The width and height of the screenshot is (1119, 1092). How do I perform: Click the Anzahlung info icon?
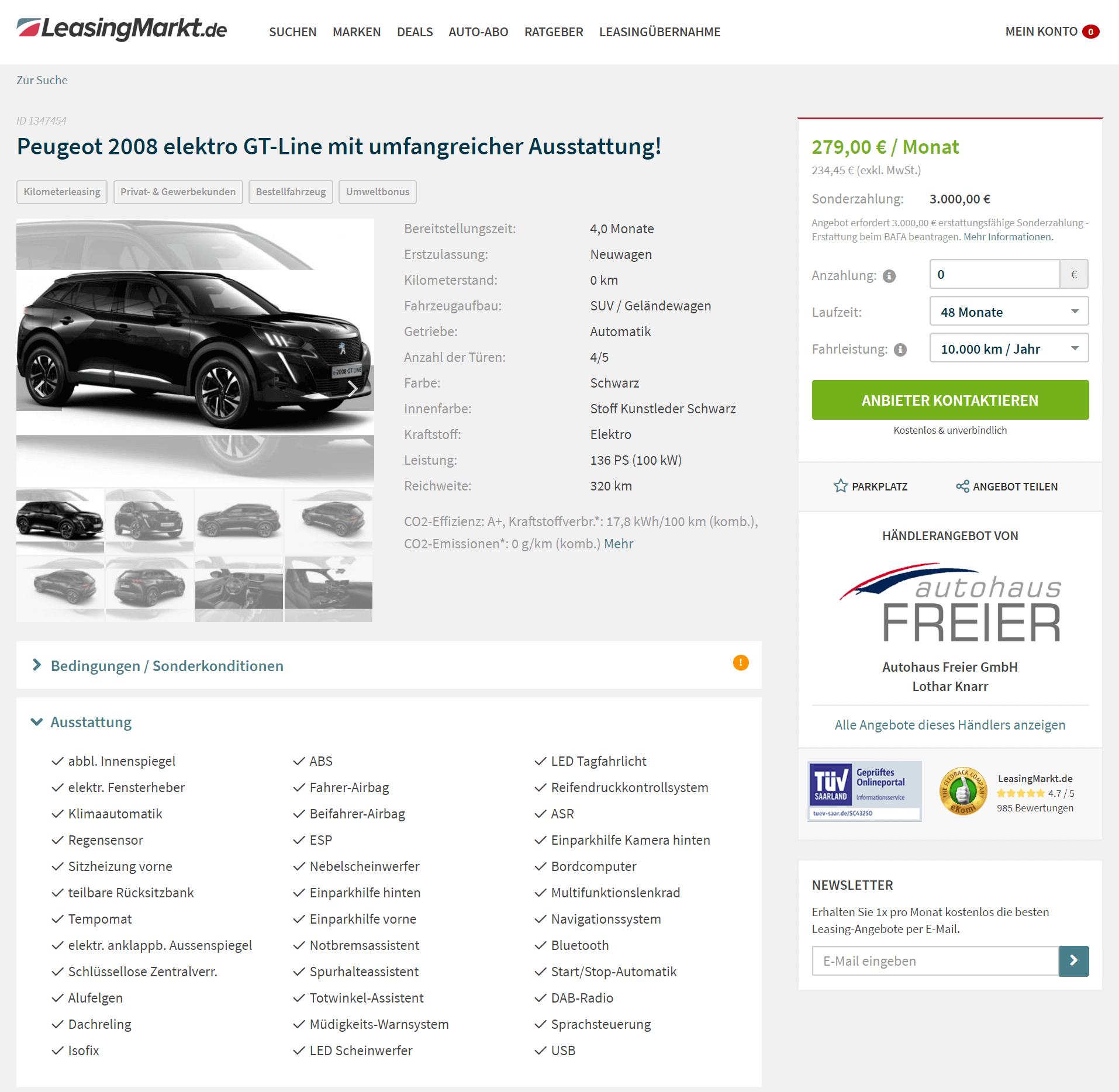click(889, 276)
